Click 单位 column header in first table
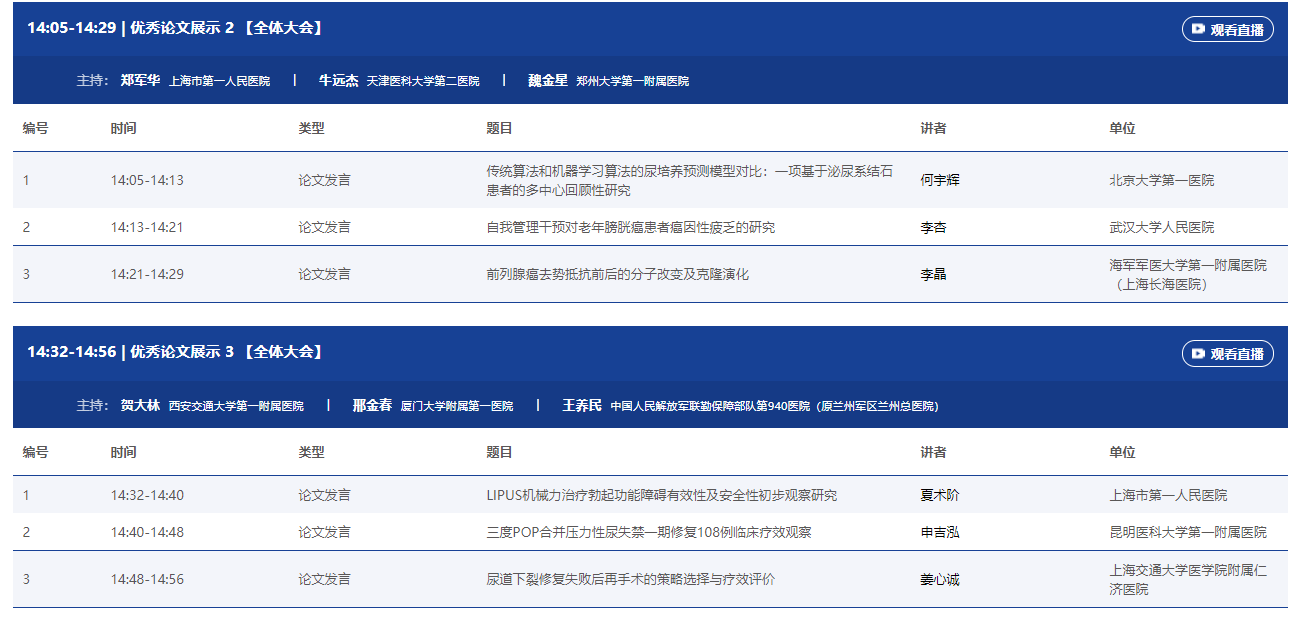 click(1122, 128)
